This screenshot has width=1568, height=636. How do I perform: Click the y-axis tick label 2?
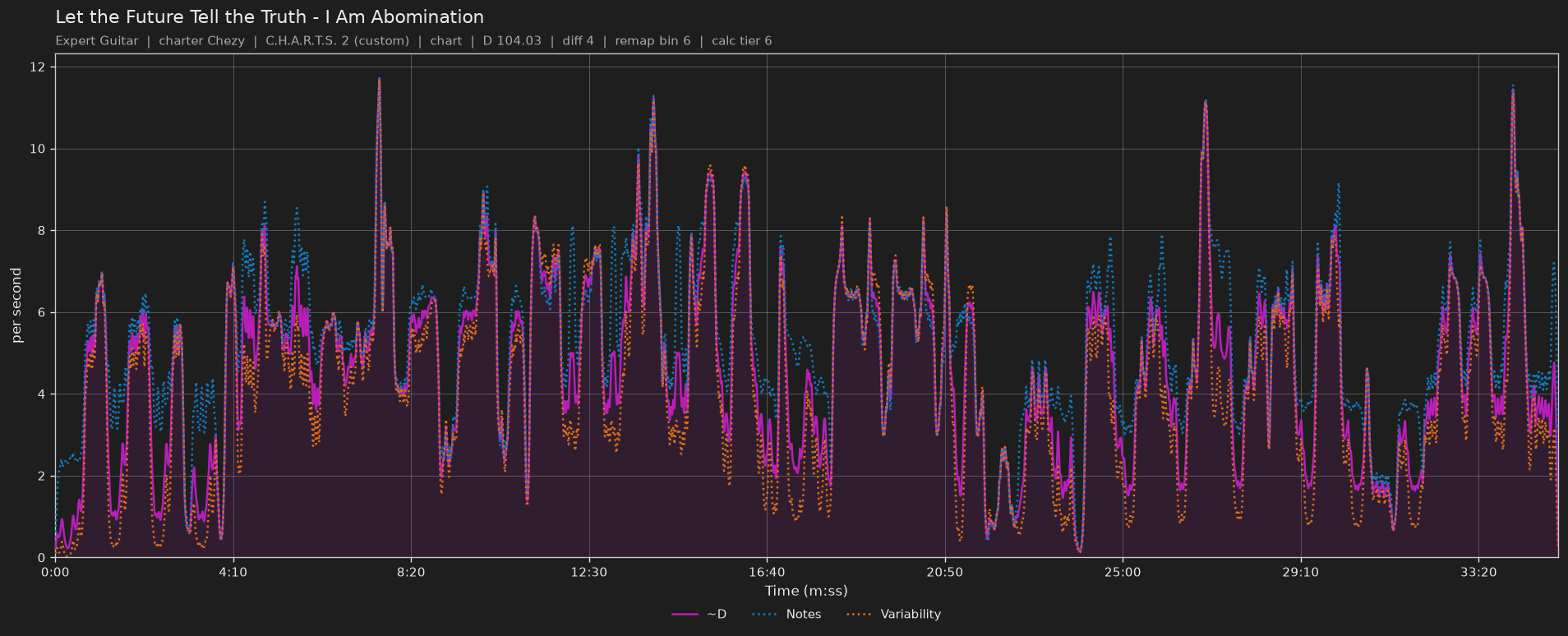pyautogui.click(x=41, y=476)
